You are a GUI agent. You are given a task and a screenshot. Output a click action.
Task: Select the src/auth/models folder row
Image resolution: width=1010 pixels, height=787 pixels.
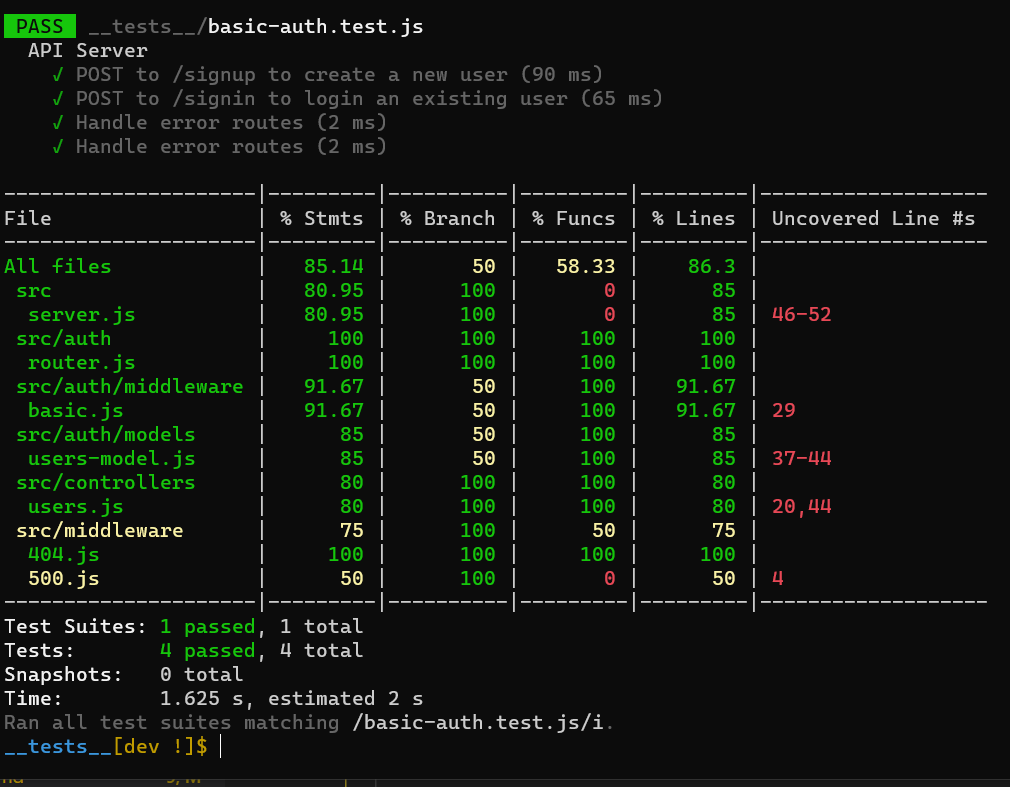(106, 434)
